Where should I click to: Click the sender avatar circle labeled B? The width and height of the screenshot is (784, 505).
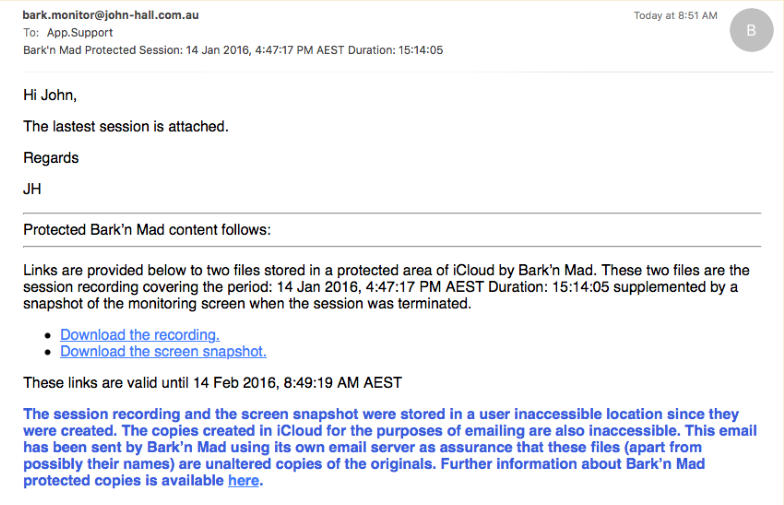(751, 32)
